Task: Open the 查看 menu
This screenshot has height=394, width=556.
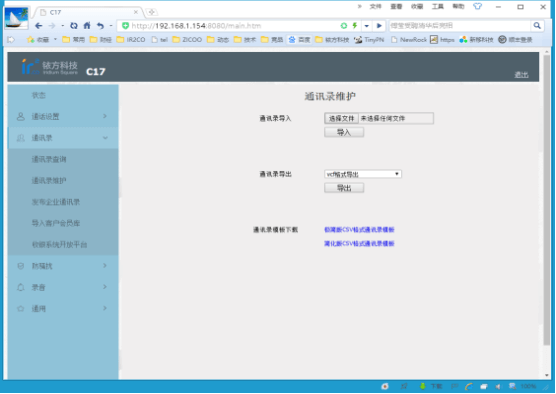Action: click(x=396, y=6)
